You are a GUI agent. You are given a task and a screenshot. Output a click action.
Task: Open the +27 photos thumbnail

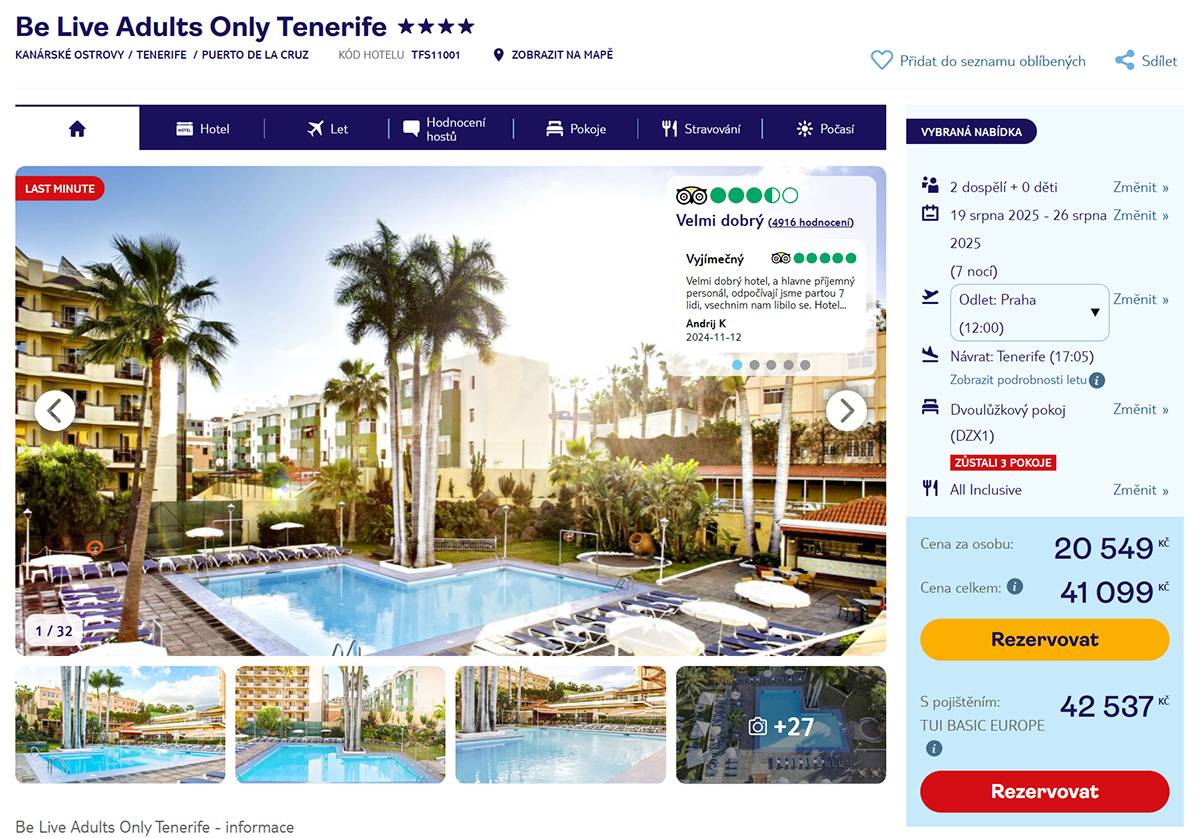(781, 725)
